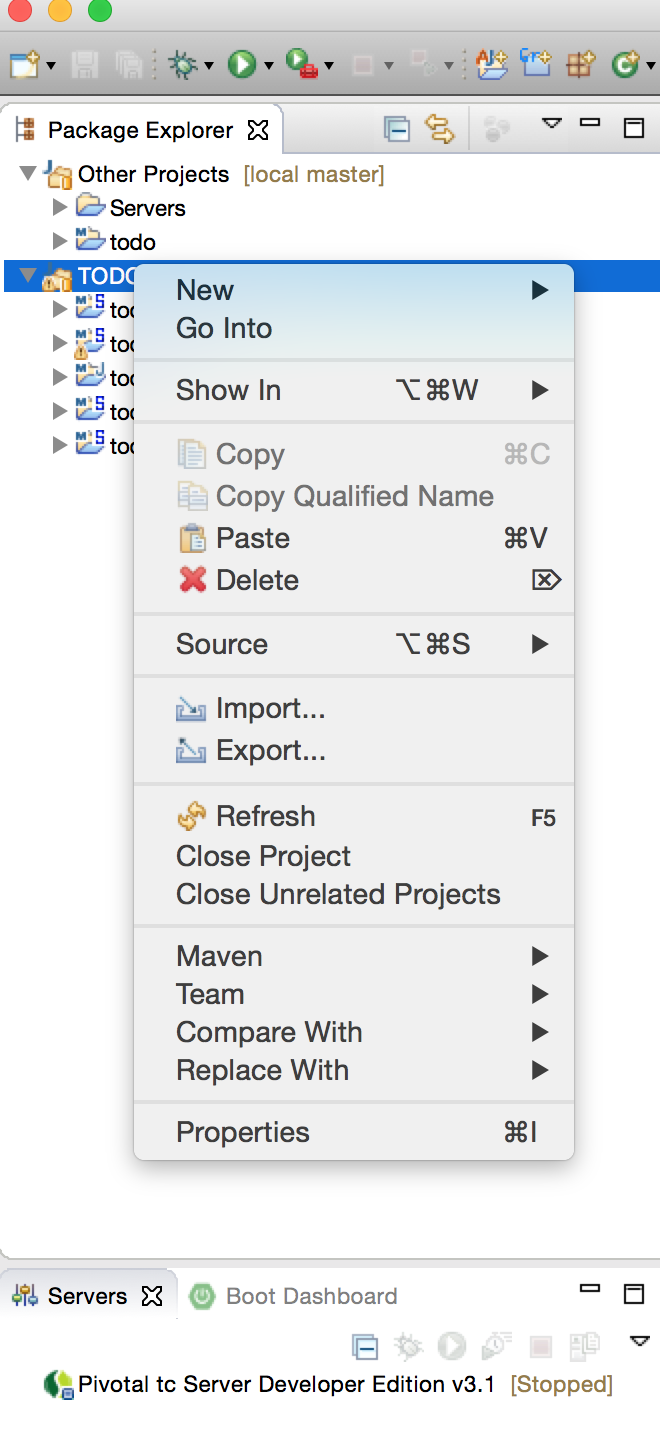Expand the Servers folder in the tree
The width and height of the screenshot is (660, 1448).
pyautogui.click(x=60, y=208)
